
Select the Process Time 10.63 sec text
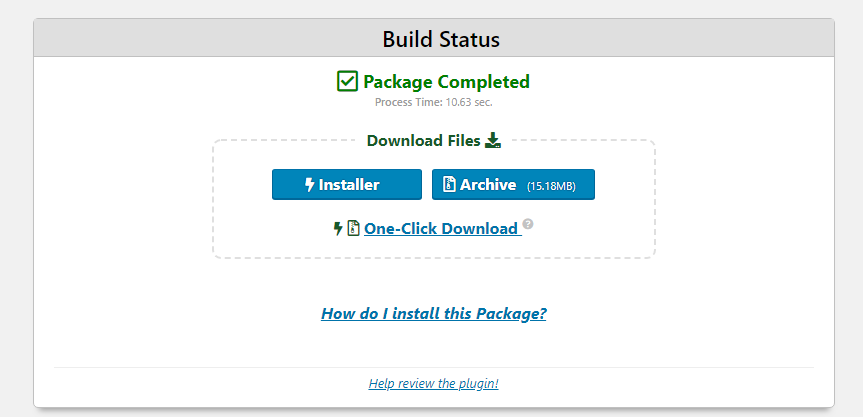click(x=434, y=102)
